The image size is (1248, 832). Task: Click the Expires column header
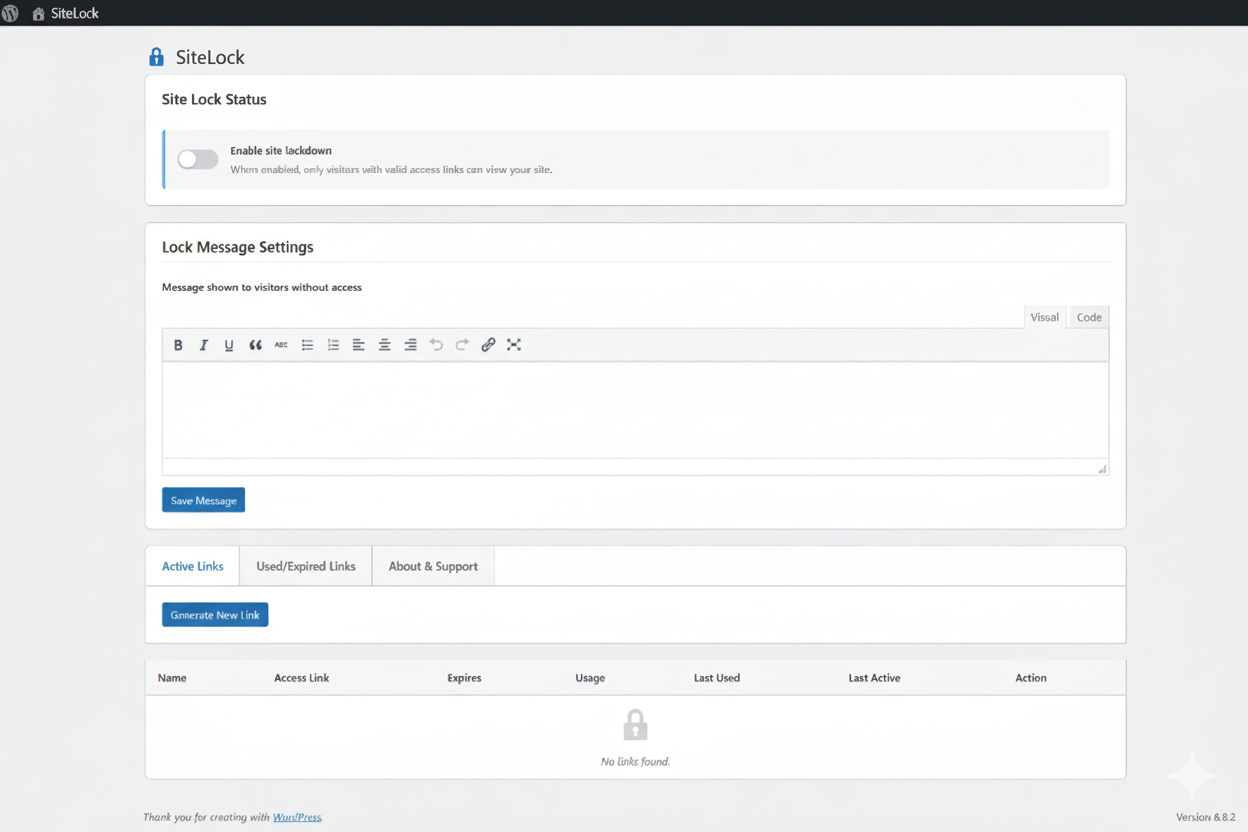(x=464, y=678)
